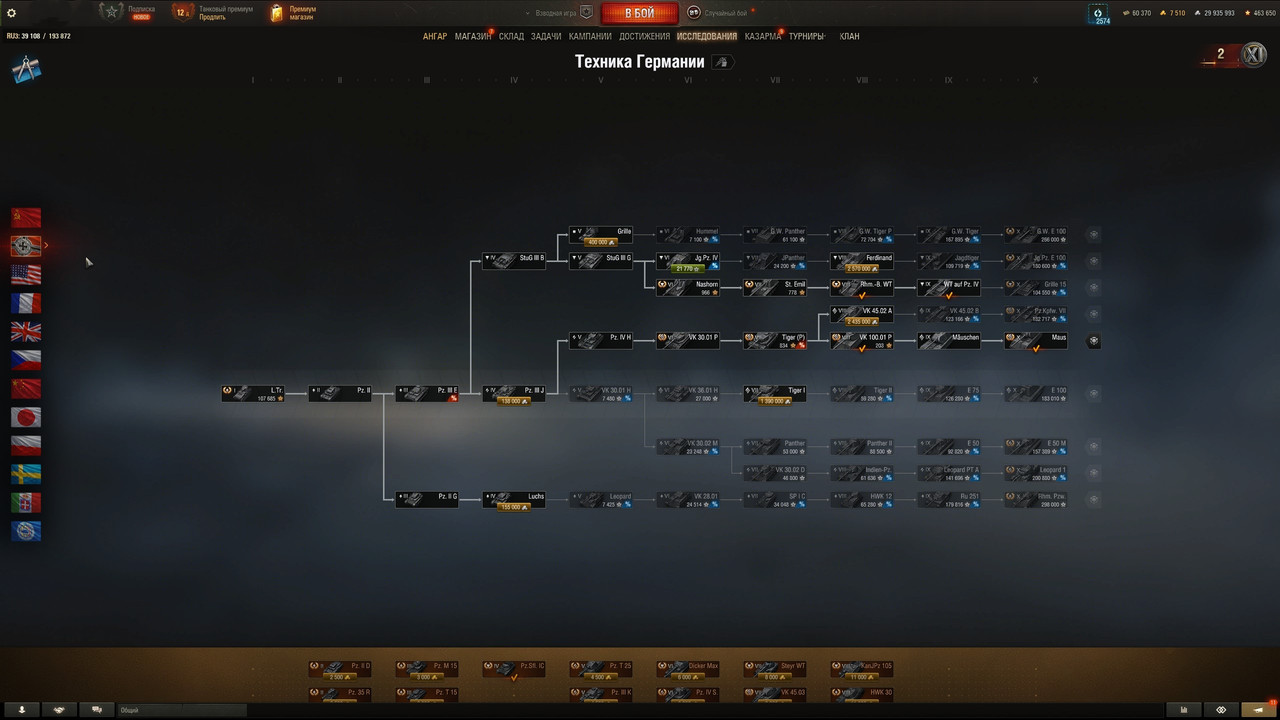Open the chat channels icon in bottom bar

[x=97, y=710]
